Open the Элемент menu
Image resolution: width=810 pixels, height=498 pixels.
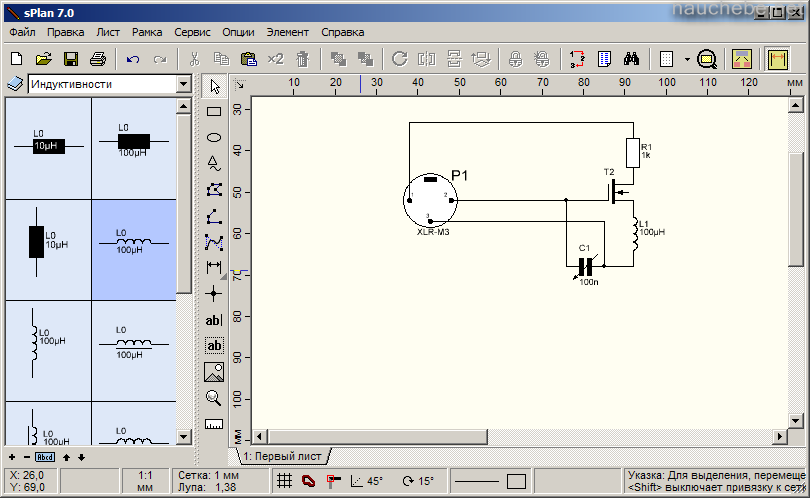point(286,32)
